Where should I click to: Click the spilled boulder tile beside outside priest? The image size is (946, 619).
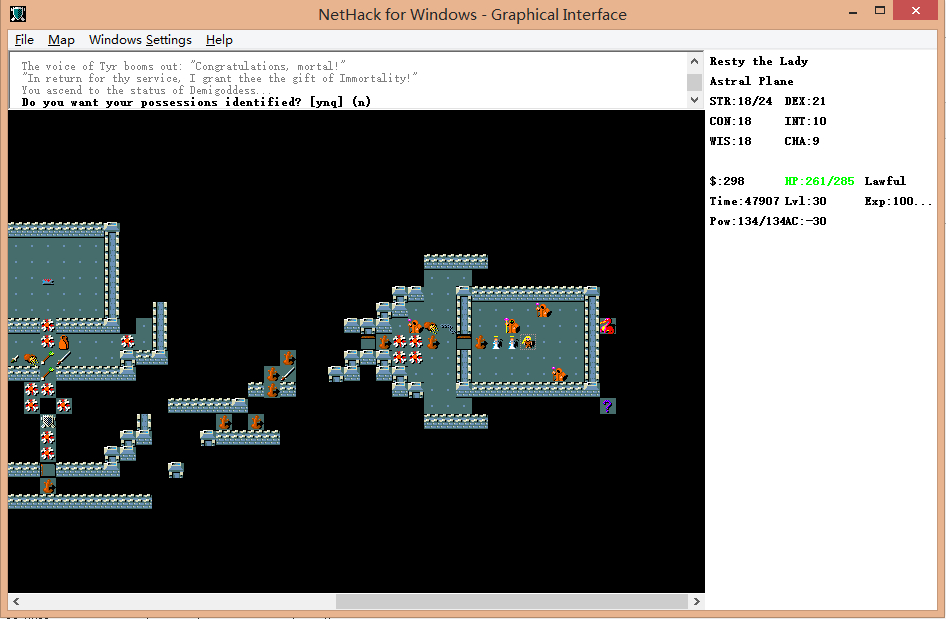431,326
